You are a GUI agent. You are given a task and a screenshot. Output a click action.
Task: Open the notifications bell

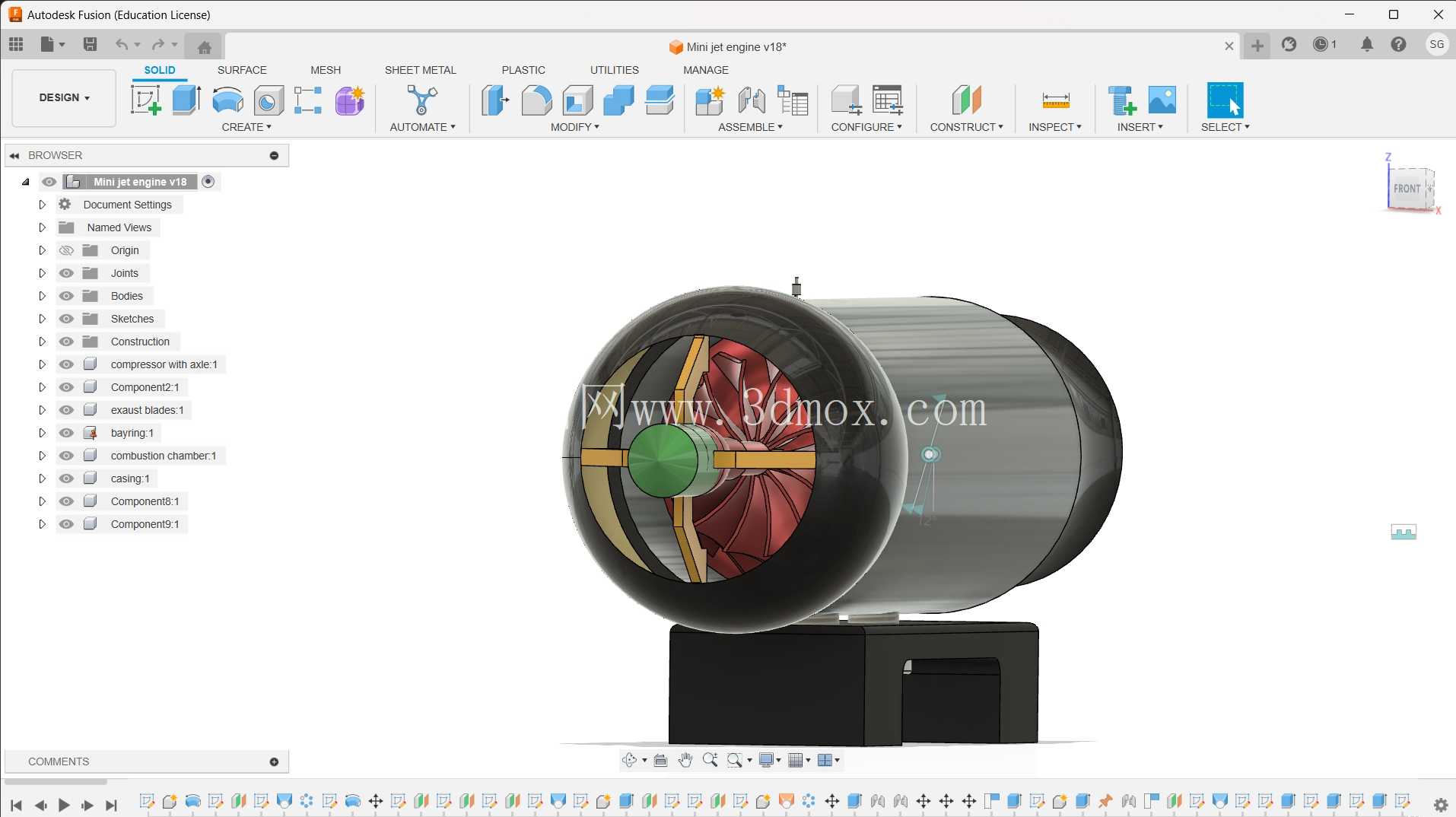[x=1367, y=44]
